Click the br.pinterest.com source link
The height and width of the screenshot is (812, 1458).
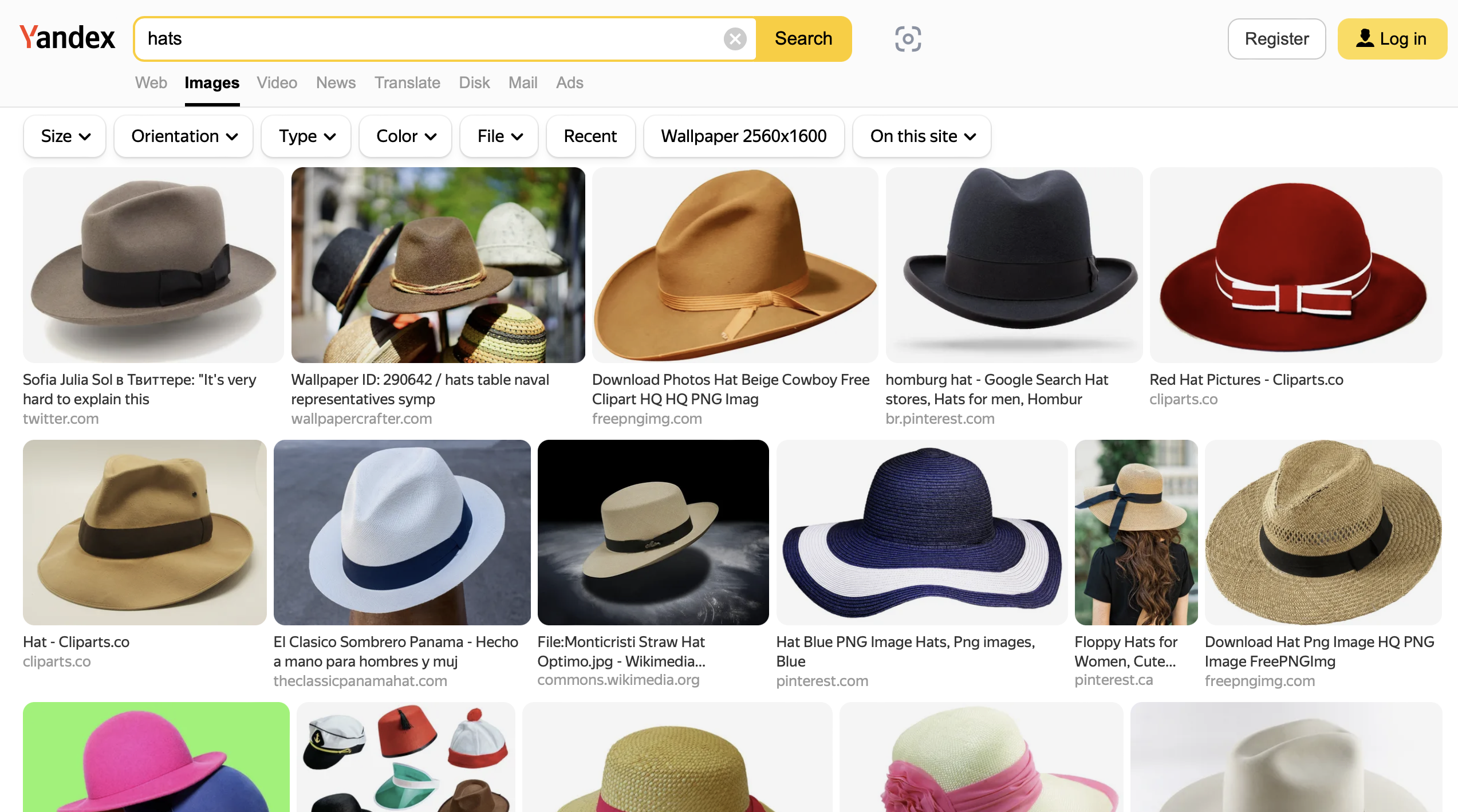pyautogui.click(x=940, y=419)
